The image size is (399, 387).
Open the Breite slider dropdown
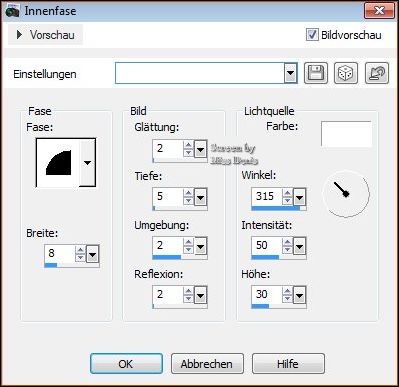pyautogui.click(x=92, y=255)
